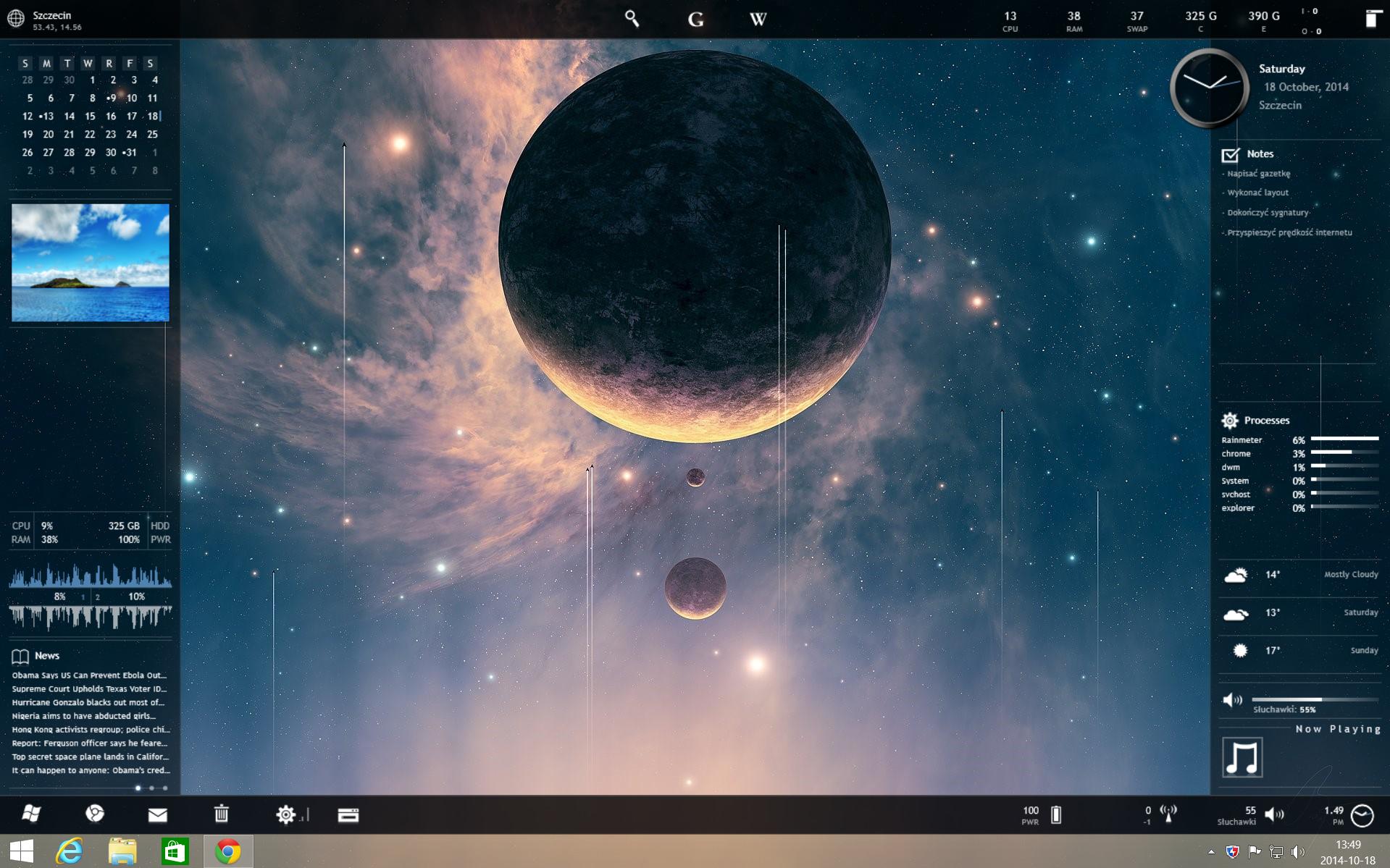
Task: Click the system tray volume icon
Action: pos(1298,852)
